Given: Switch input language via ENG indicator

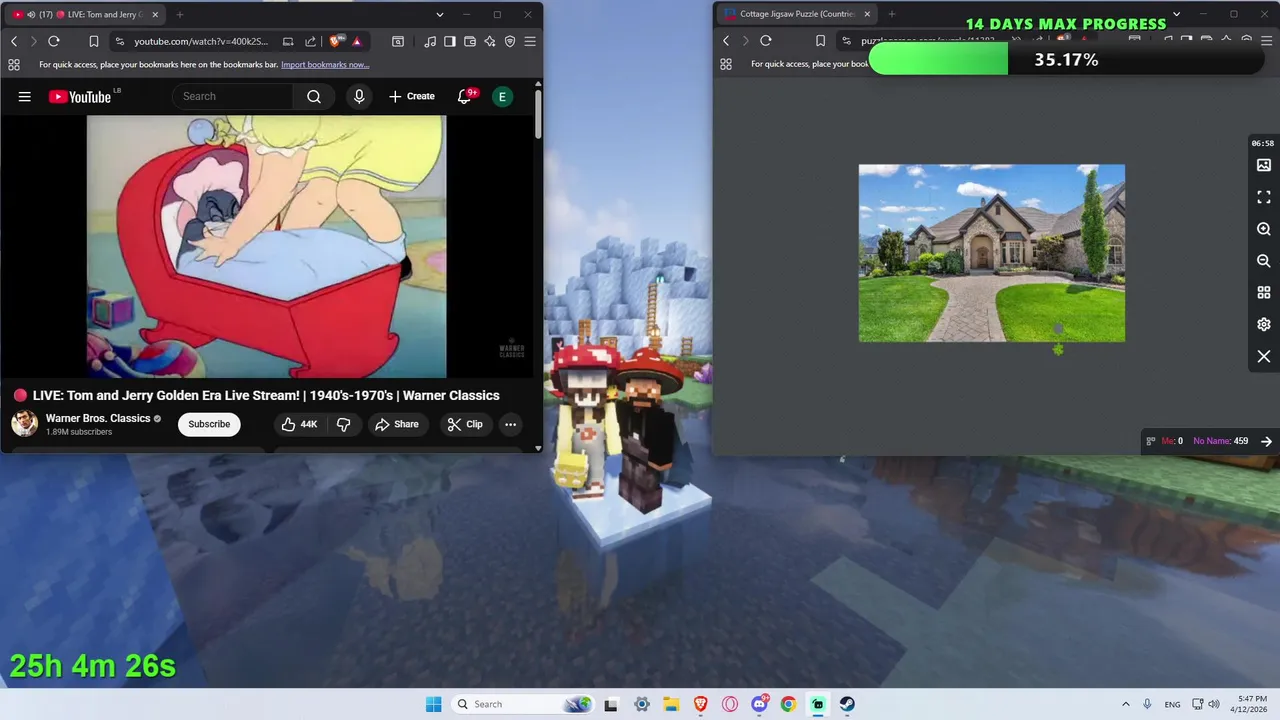Looking at the screenshot, I should (x=1172, y=704).
